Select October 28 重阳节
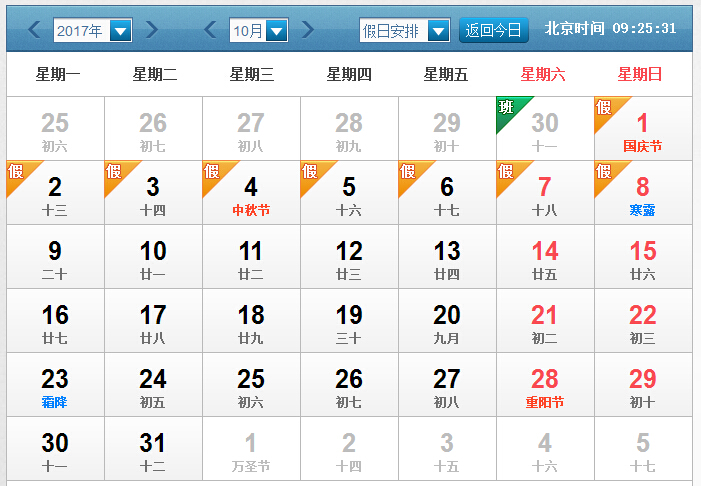The height and width of the screenshot is (486, 701). pyautogui.click(x=545, y=385)
